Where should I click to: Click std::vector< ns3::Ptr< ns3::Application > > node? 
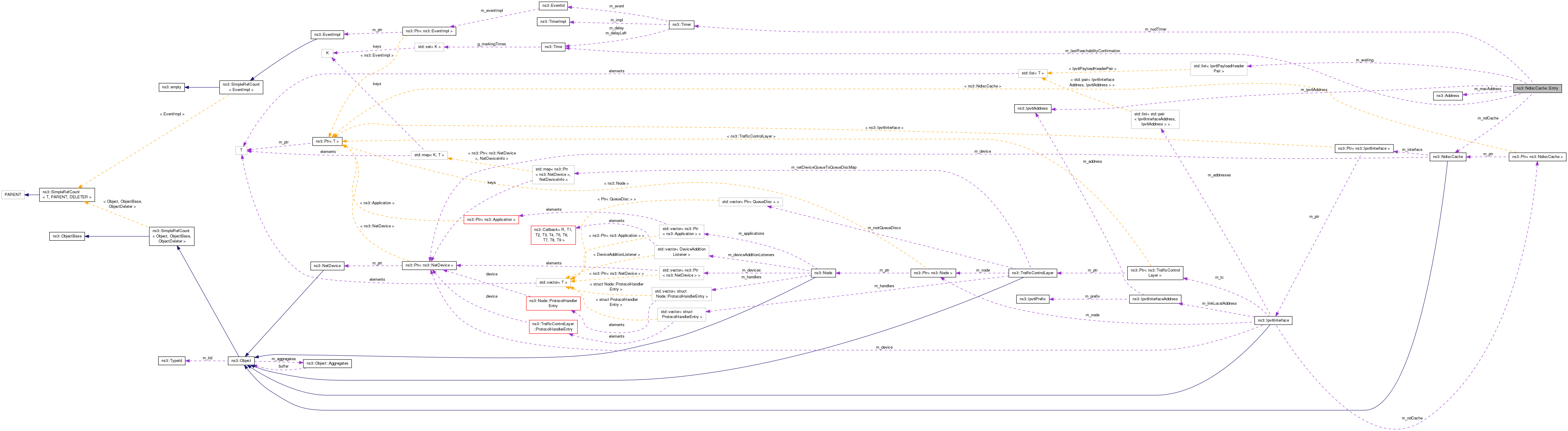point(681,231)
